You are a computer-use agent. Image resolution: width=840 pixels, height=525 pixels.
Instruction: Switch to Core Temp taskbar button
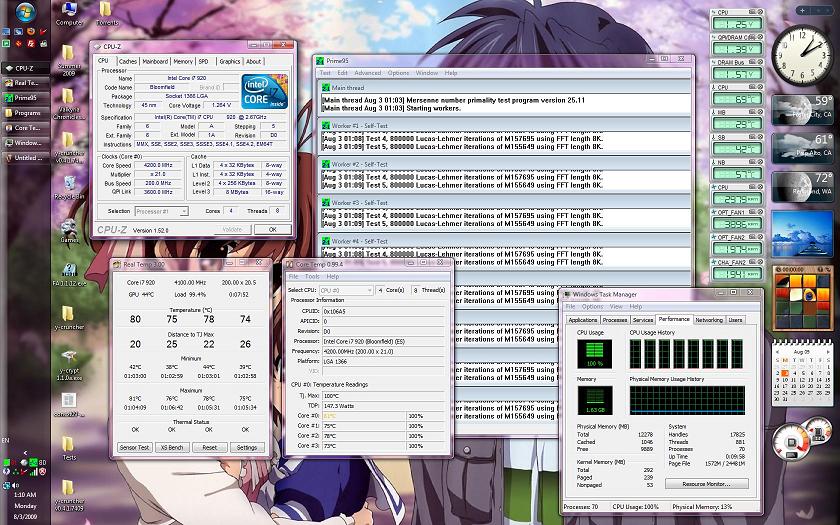click(25, 128)
